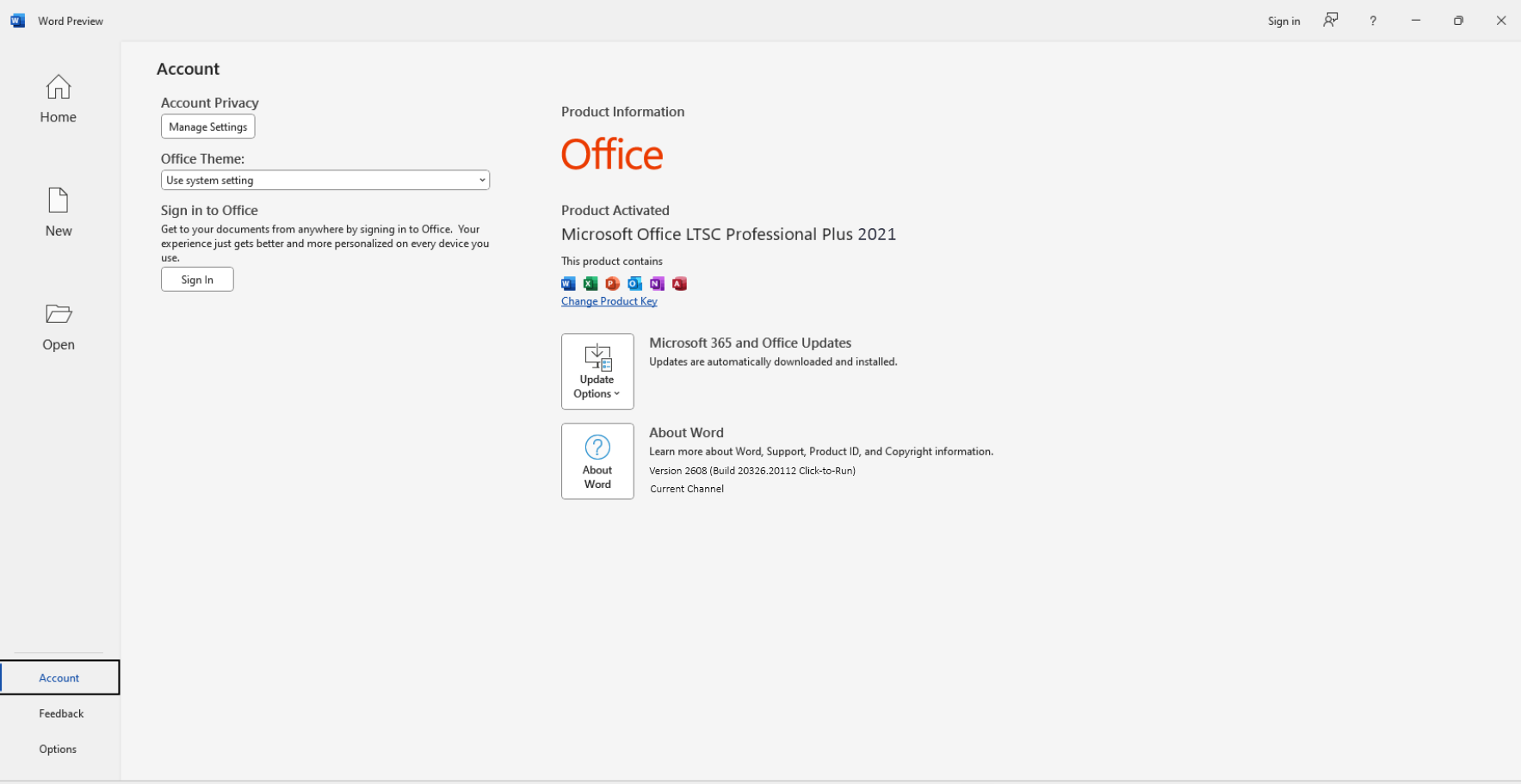Click the Current Channel text
The image size is (1521, 784).
point(687,489)
